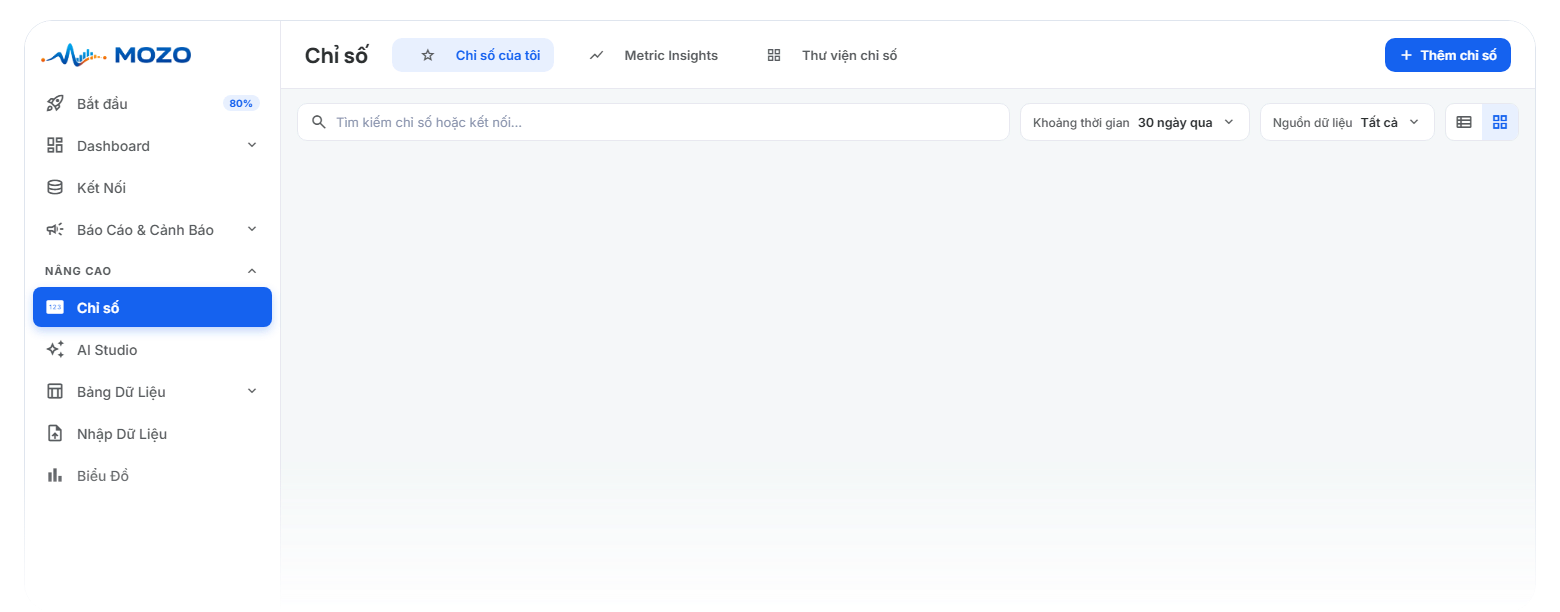Click the plus icon in Thêm chỉ số button
The width and height of the screenshot is (1560, 612).
pyautogui.click(x=1406, y=55)
